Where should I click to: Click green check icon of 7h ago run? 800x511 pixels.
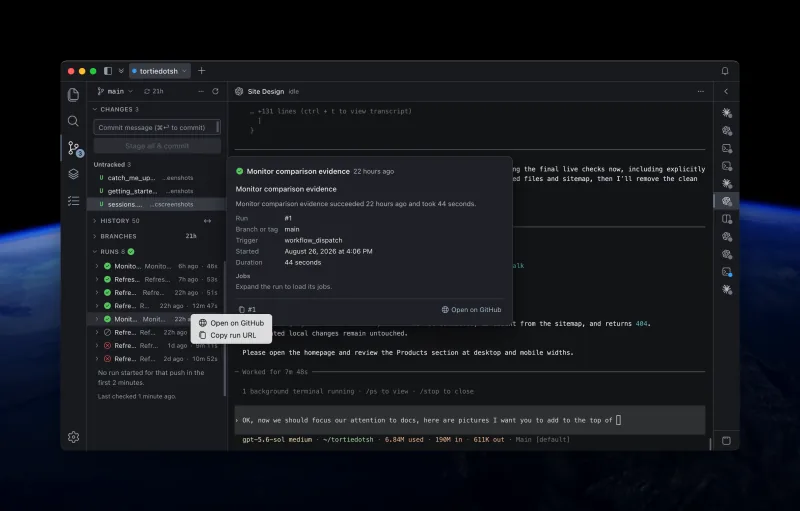[107, 279]
